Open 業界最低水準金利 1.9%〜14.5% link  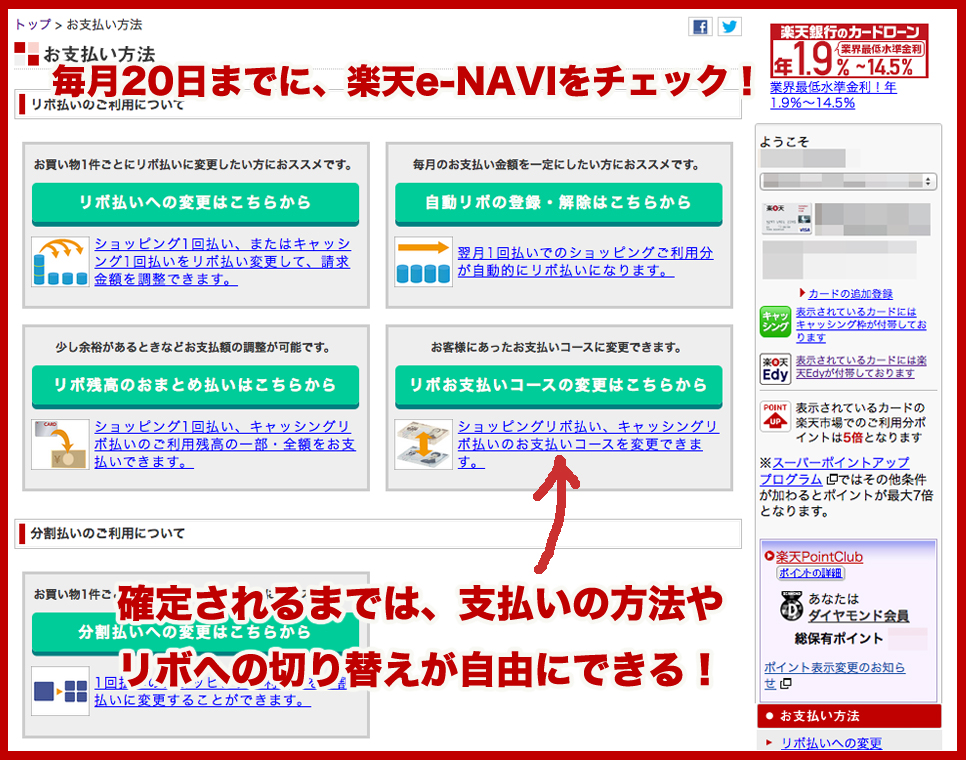(833, 95)
